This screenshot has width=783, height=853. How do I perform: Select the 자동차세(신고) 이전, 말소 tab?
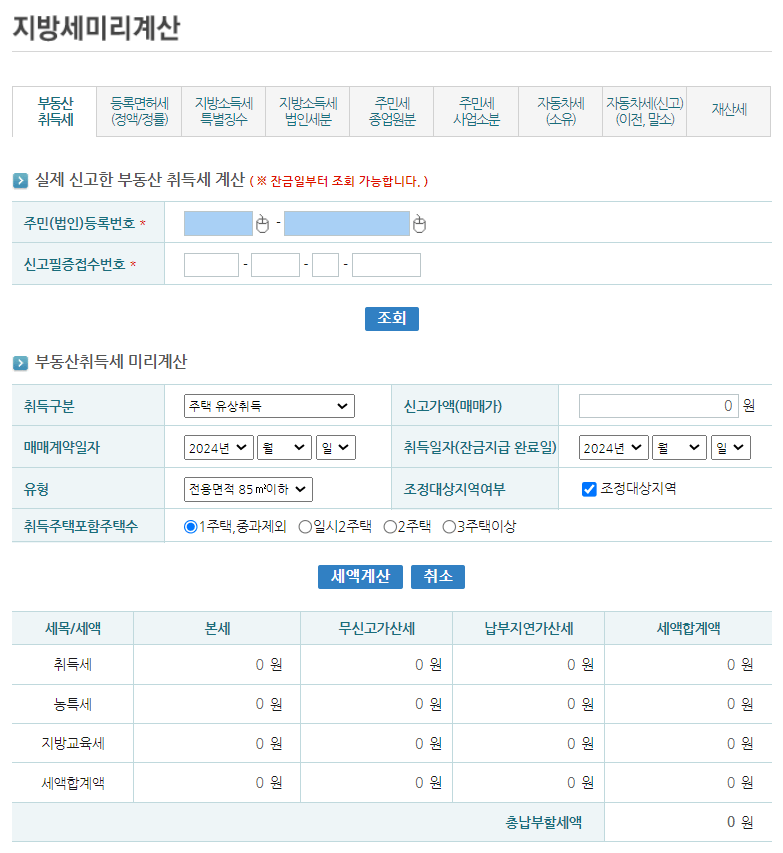pyautogui.click(x=645, y=112)
